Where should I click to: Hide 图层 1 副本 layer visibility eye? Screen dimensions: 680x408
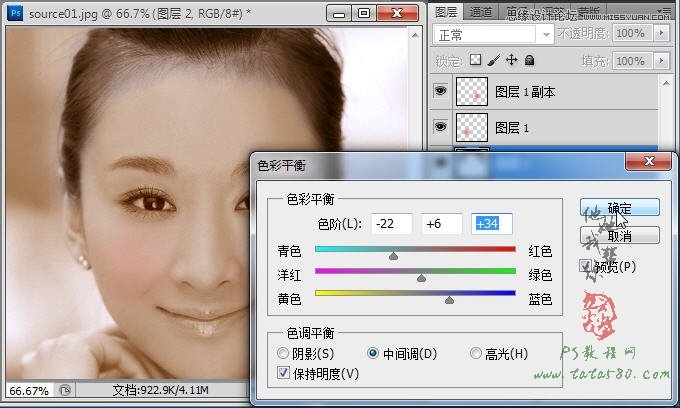(440, 91)
